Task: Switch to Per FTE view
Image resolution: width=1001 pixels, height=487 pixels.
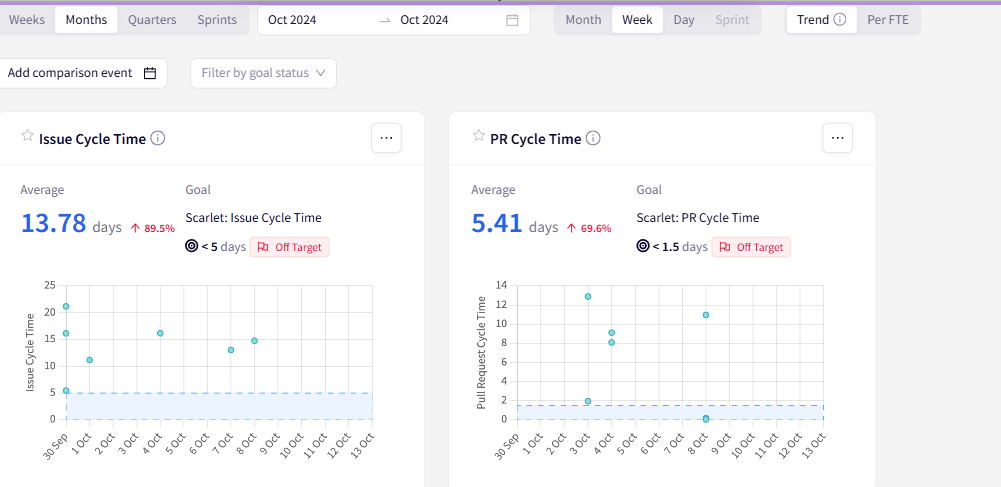Action: click(x=887, y=20)
